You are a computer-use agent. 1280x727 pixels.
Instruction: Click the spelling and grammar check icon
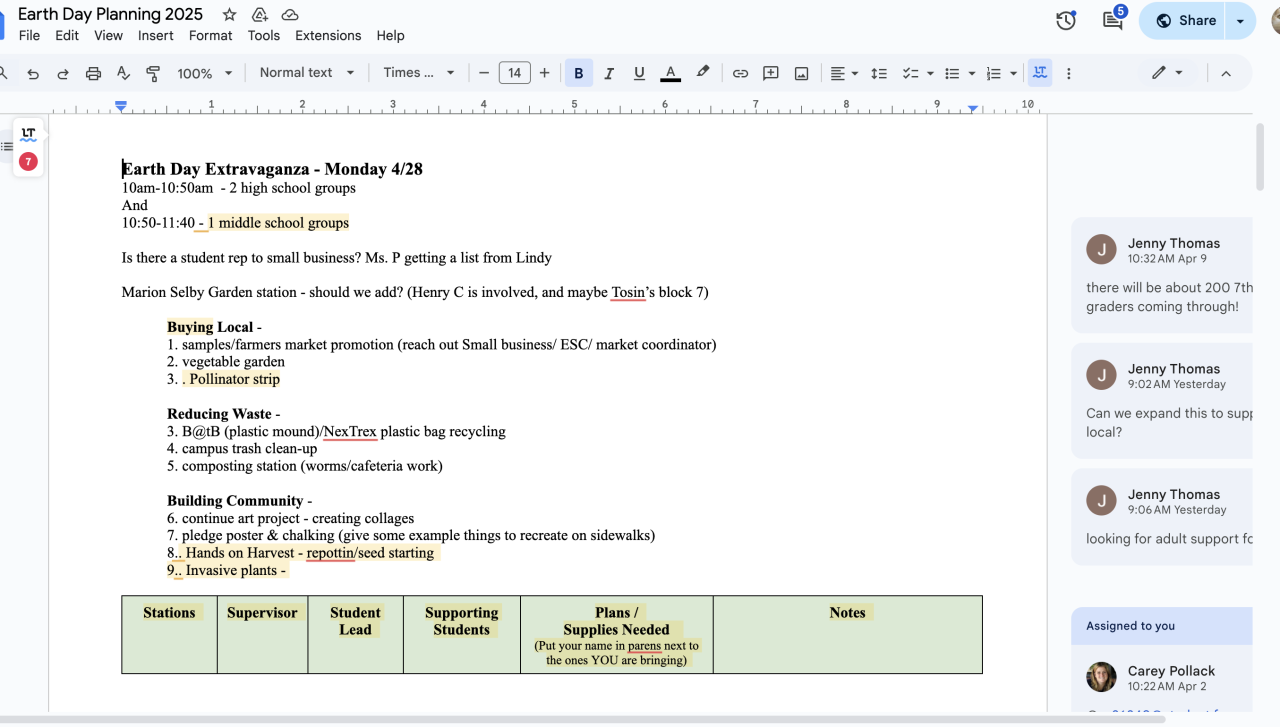pyautogui.click(x=123, y=73)
